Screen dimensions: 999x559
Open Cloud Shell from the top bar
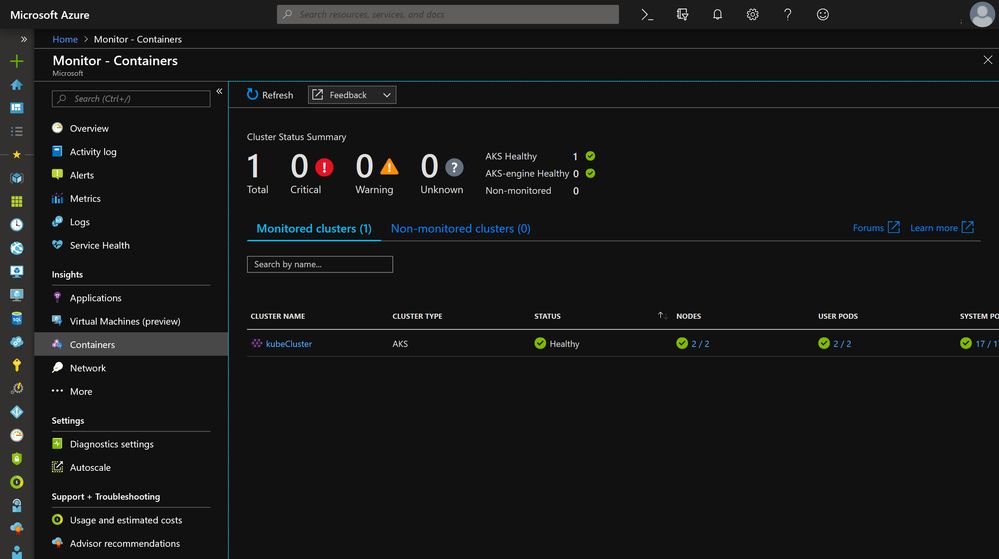[x=647, y=15]
